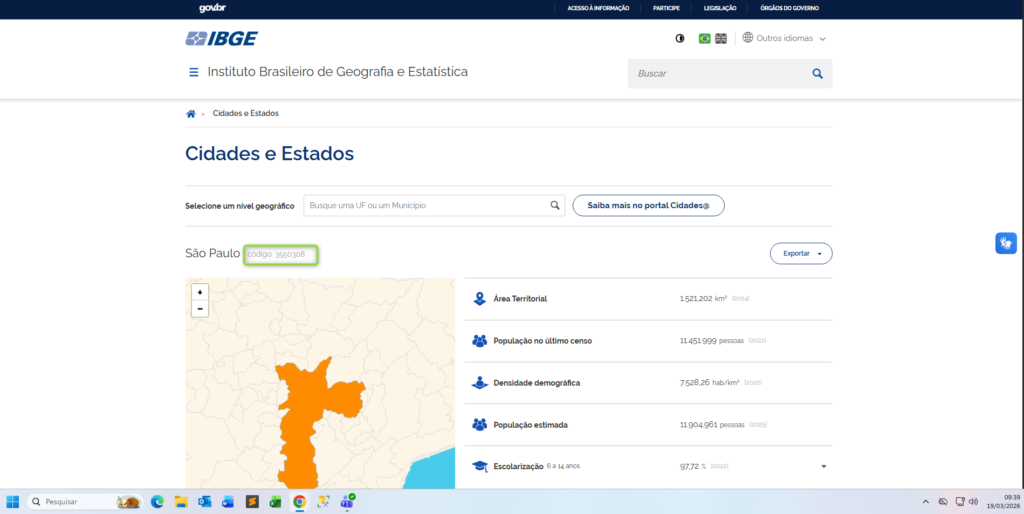Open the hamburger navigation menu
Screen dimensions: 1024x514
click(193, 72)
